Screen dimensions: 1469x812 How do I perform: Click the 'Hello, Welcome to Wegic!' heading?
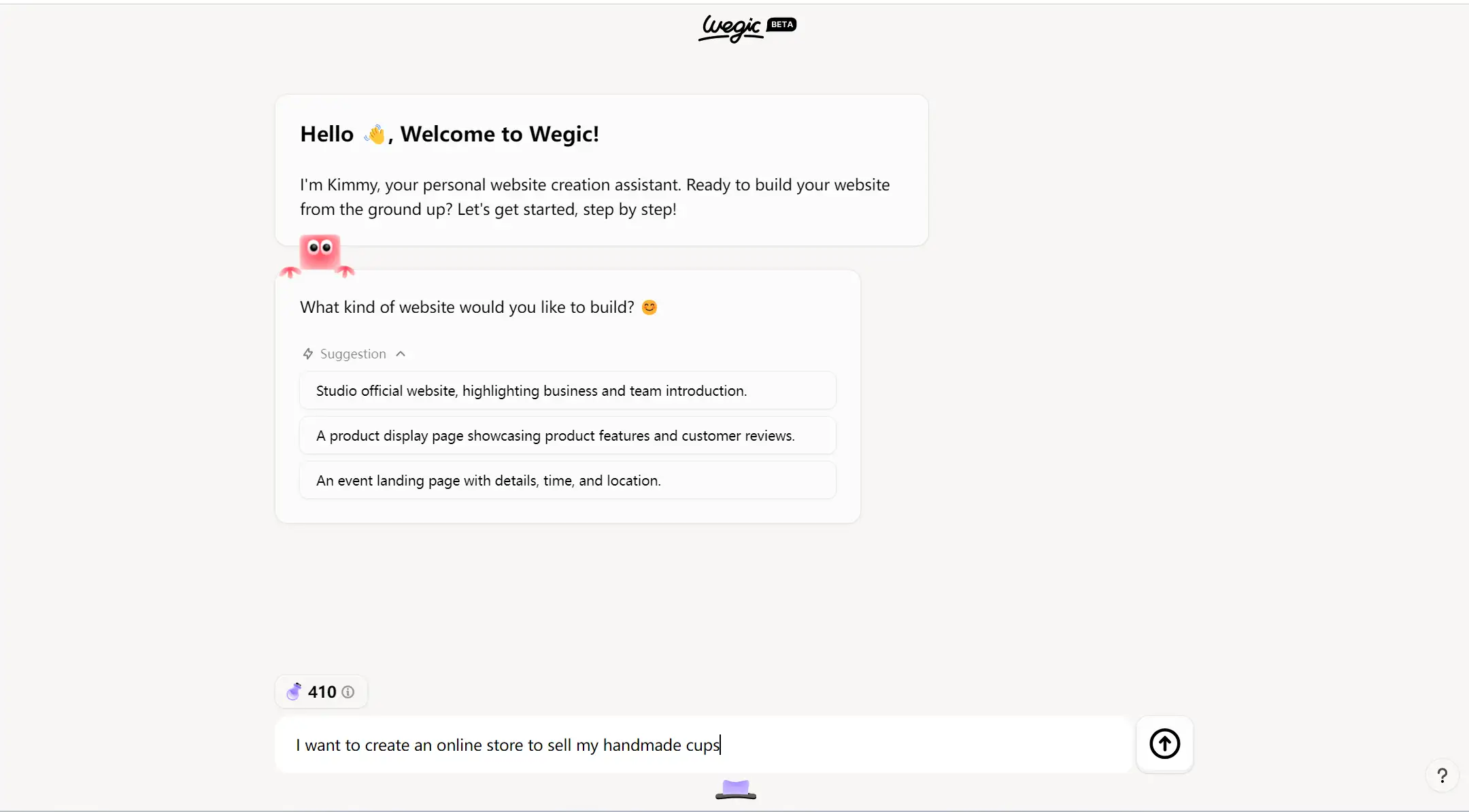pyautogui.click(x=450, y=134)
